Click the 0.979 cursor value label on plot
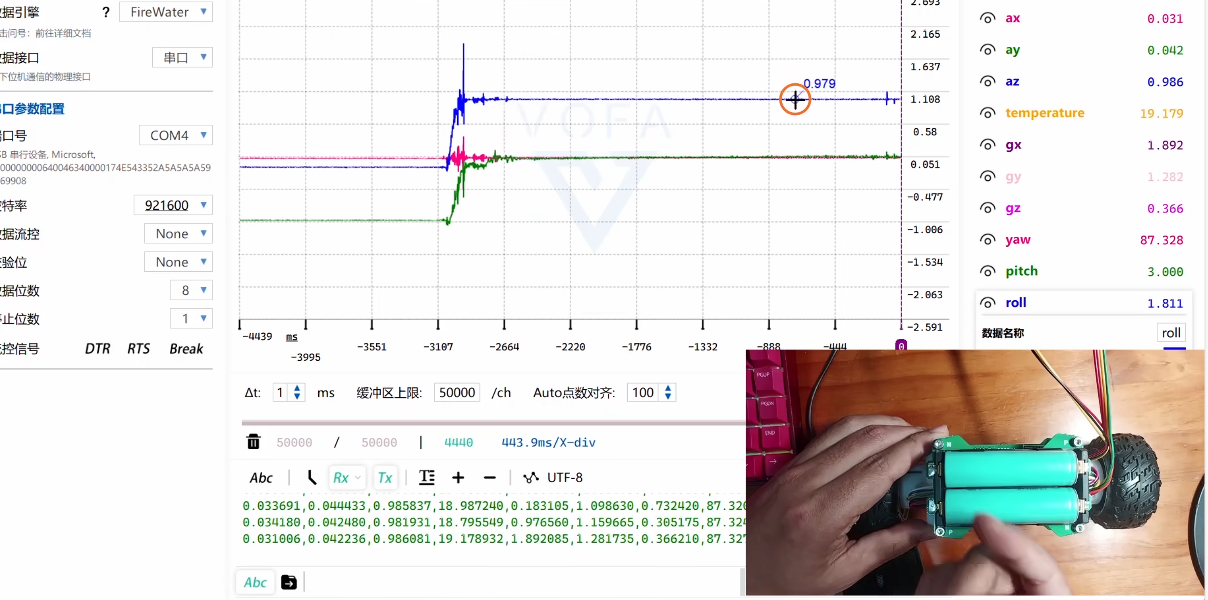Screen dimensions: 1208x600 (819, 84)
